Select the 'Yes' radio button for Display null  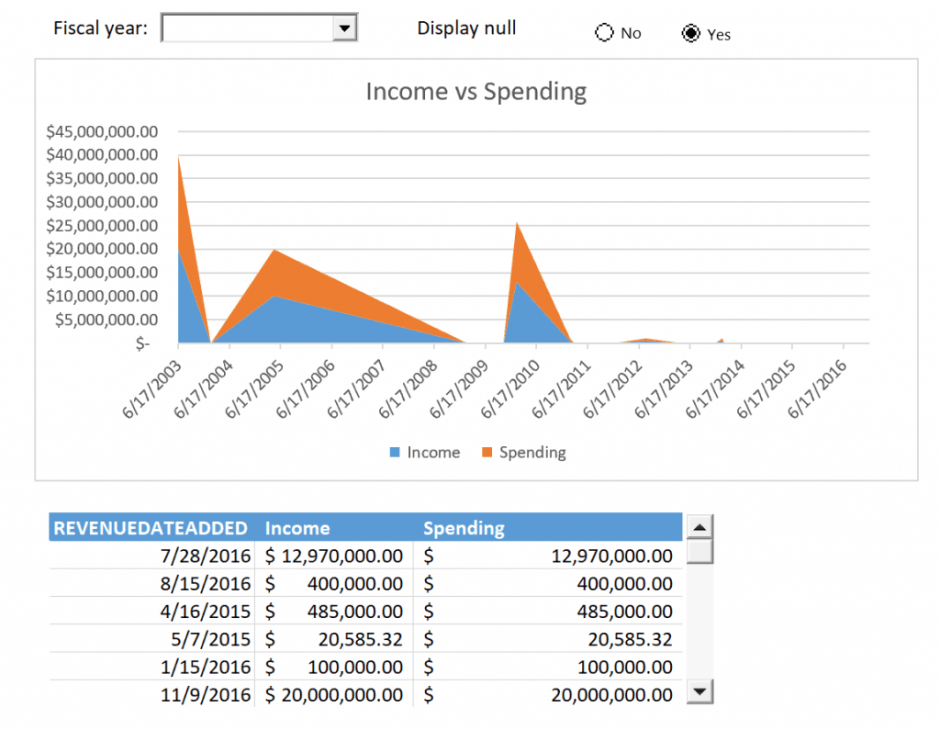click(x=691, y=32)
